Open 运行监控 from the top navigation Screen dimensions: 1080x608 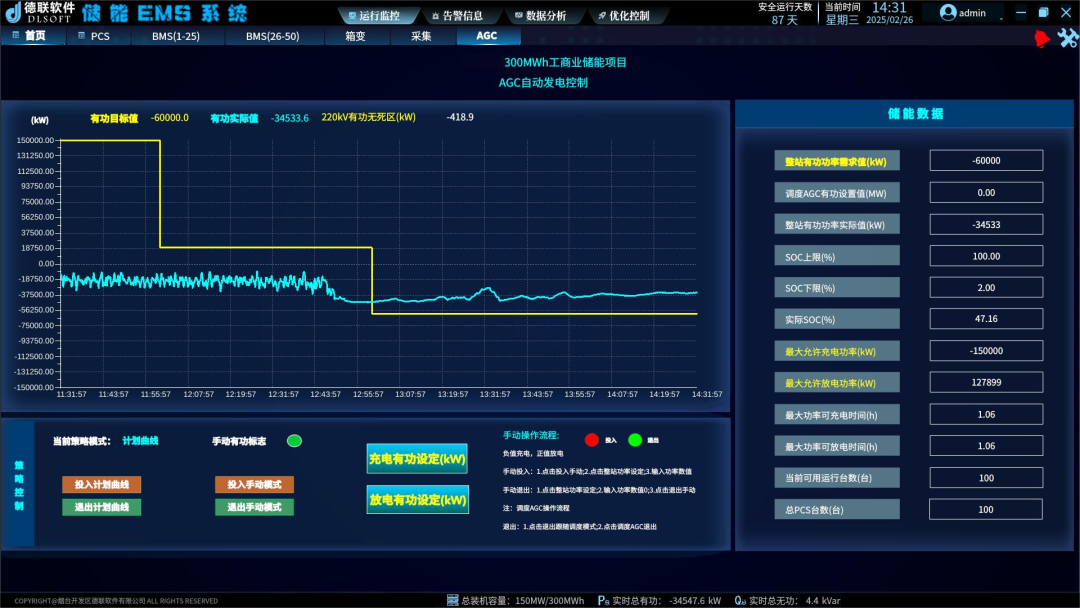click(x=371, y=16)
